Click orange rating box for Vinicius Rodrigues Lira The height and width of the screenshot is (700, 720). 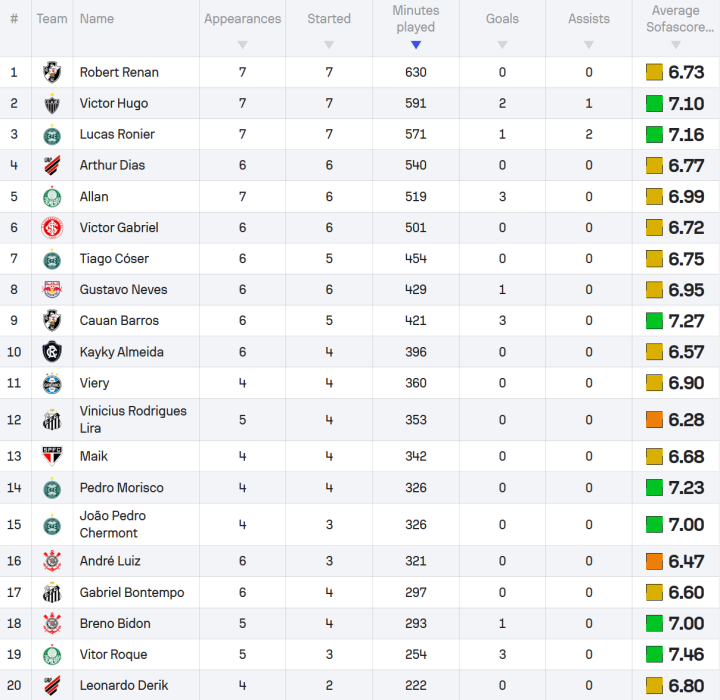point(655,420)
